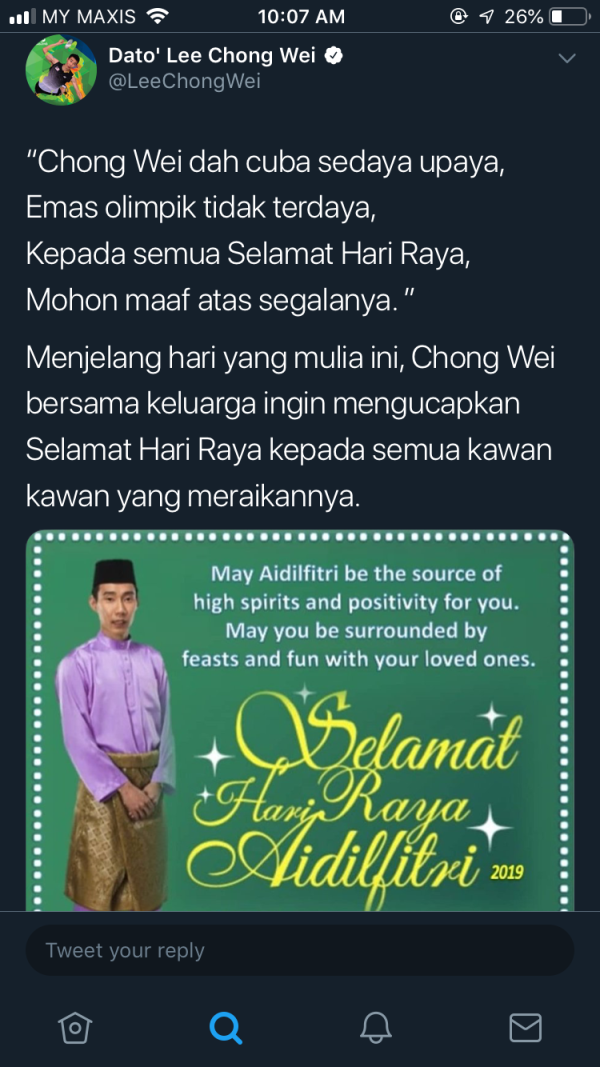Tap the Tweet your reply field
600x1067 pixels.
pyautogui.click(x=300, y=950)
